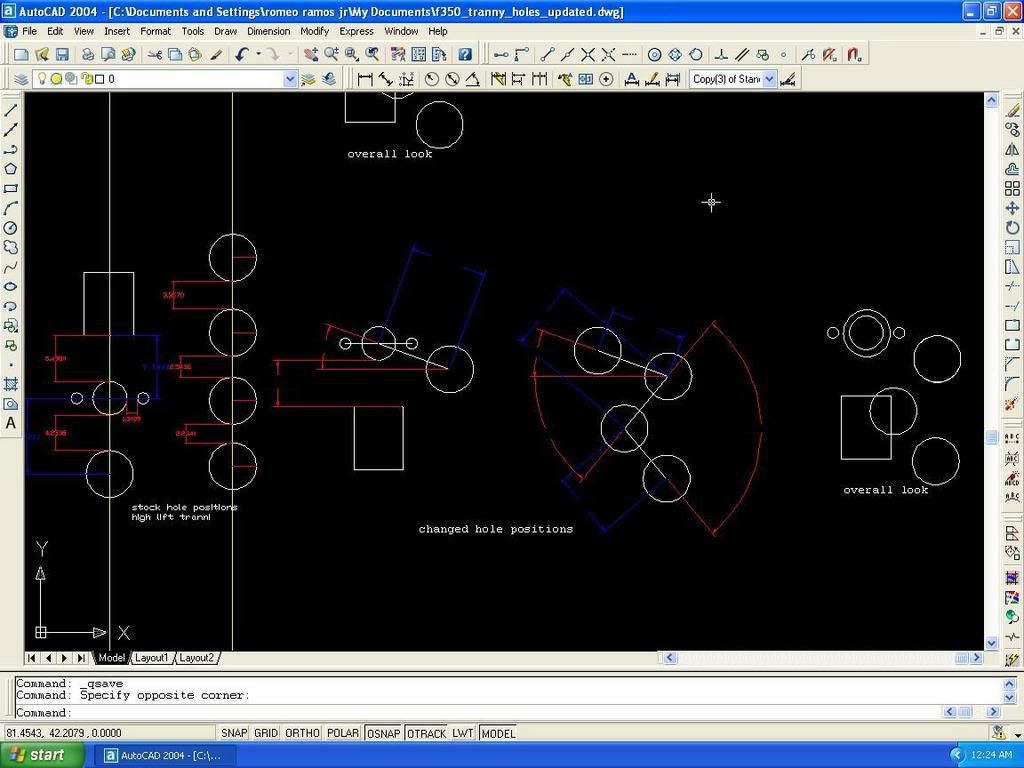The height and width of the screenshot is (768, 1024).
Task: Select the Aligned Dimension tool
Action: click(x=385, y=79)
